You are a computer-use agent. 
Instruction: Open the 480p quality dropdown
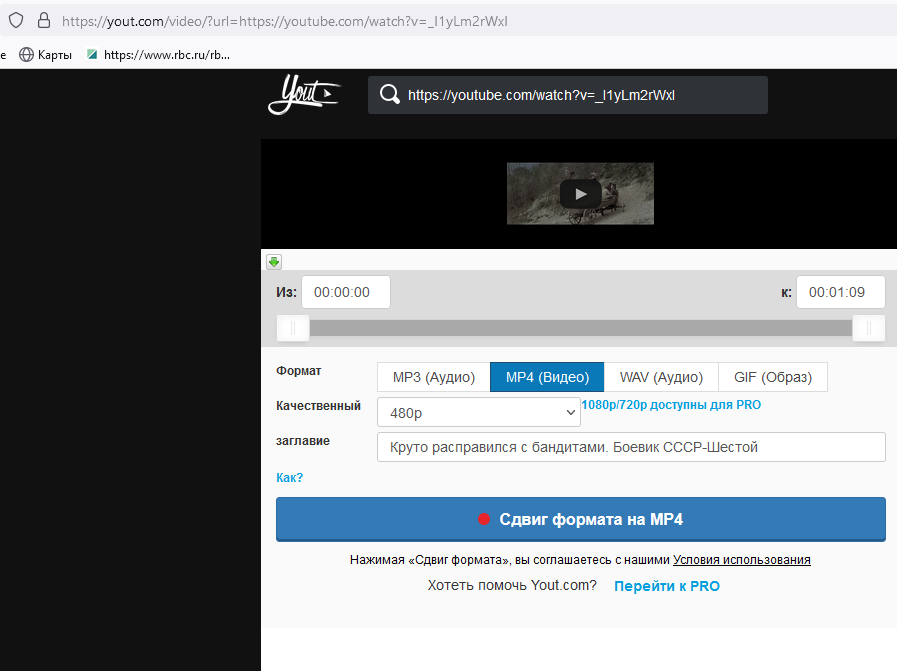point(479,412)
